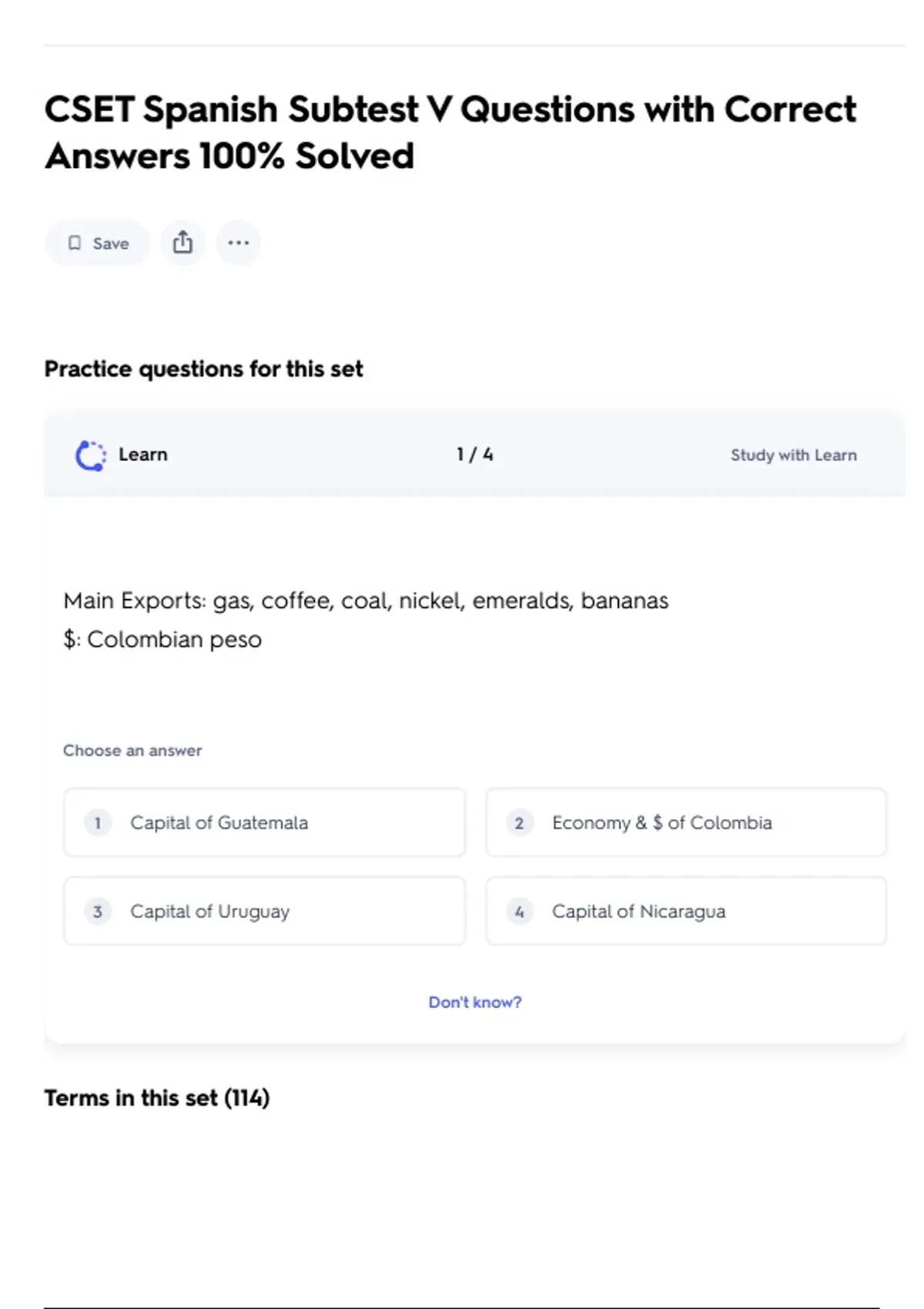Open the Study with Learn link
The height and width of the screenshot is (1309, 924).
pos(793,455)
